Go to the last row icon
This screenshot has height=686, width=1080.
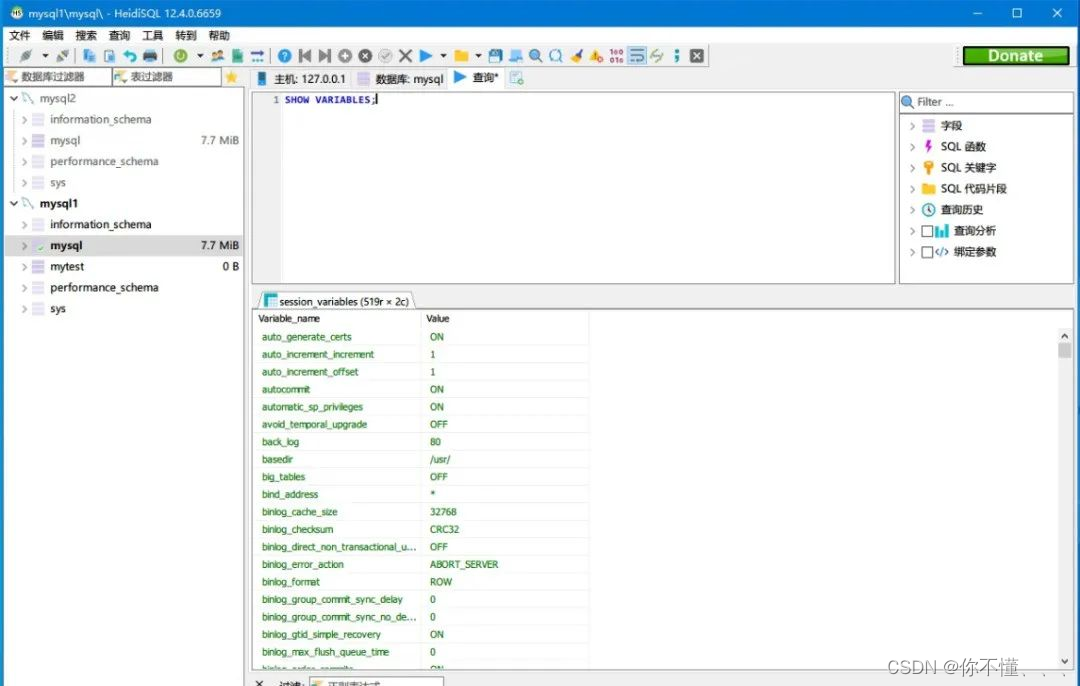pos(324,56)
